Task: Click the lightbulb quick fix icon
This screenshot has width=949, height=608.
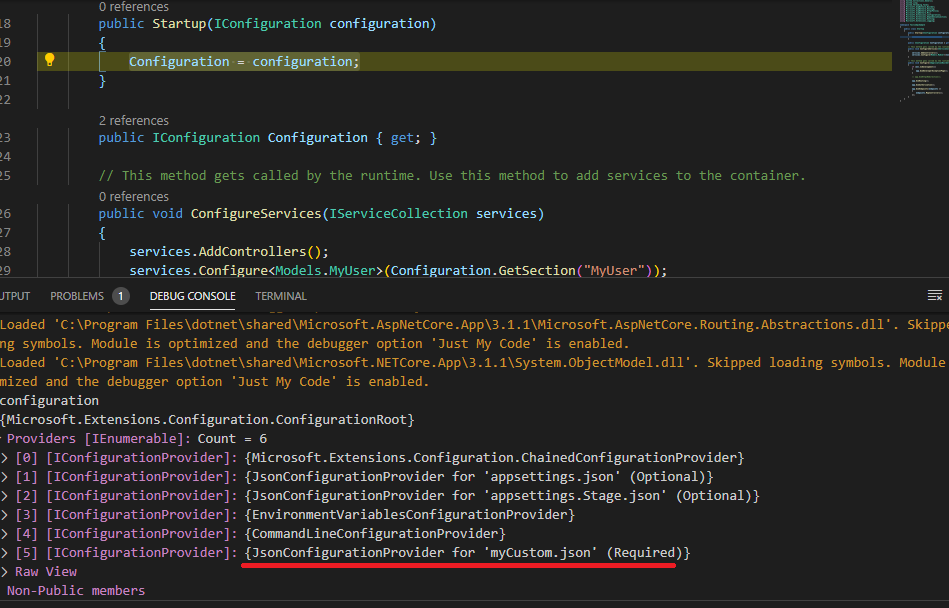Action: tap(49, 60)
